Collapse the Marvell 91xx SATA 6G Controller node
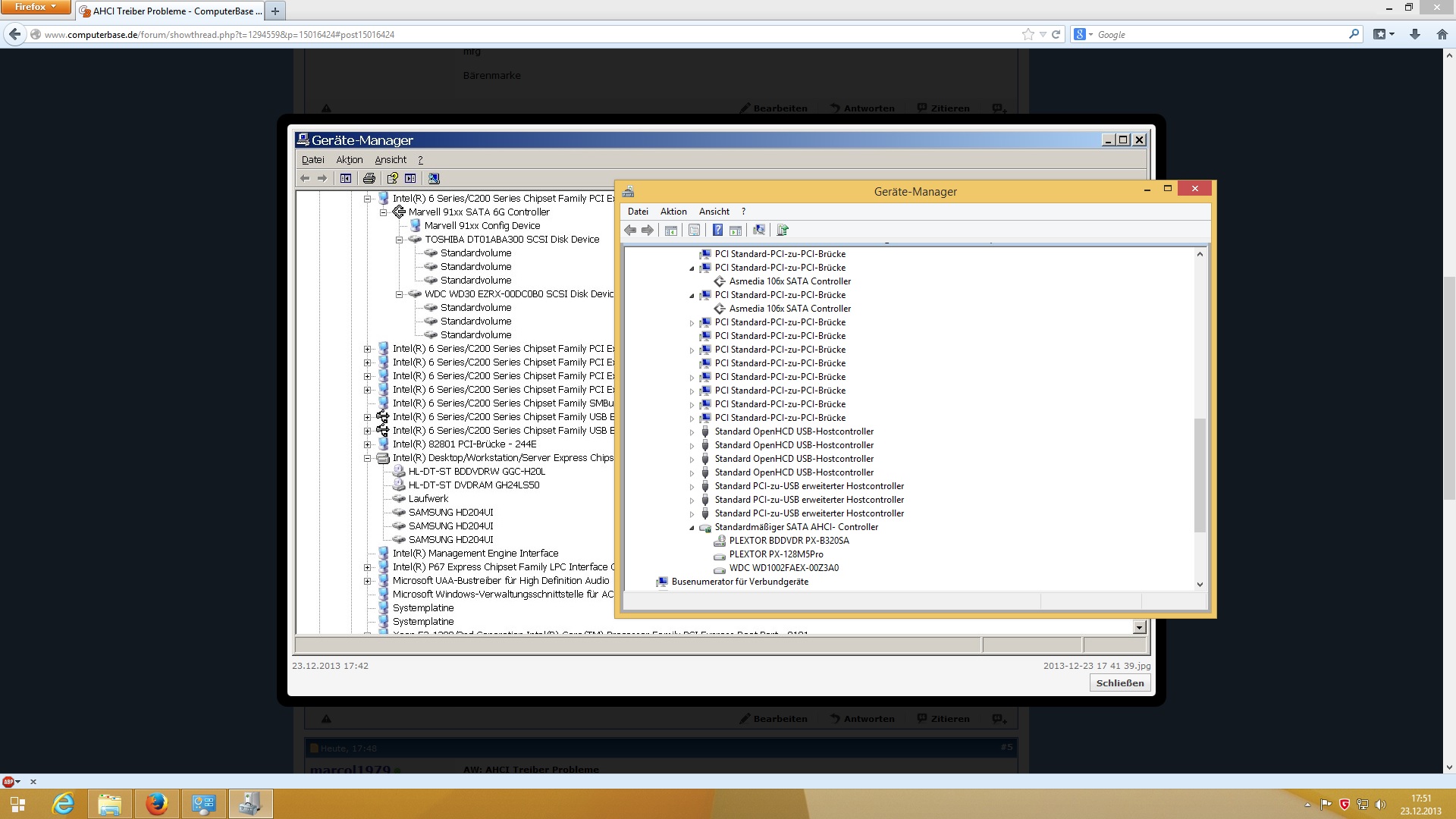The height and width of the screenshot is (819, 1456). pyautogui.click(x=384, y=212)
